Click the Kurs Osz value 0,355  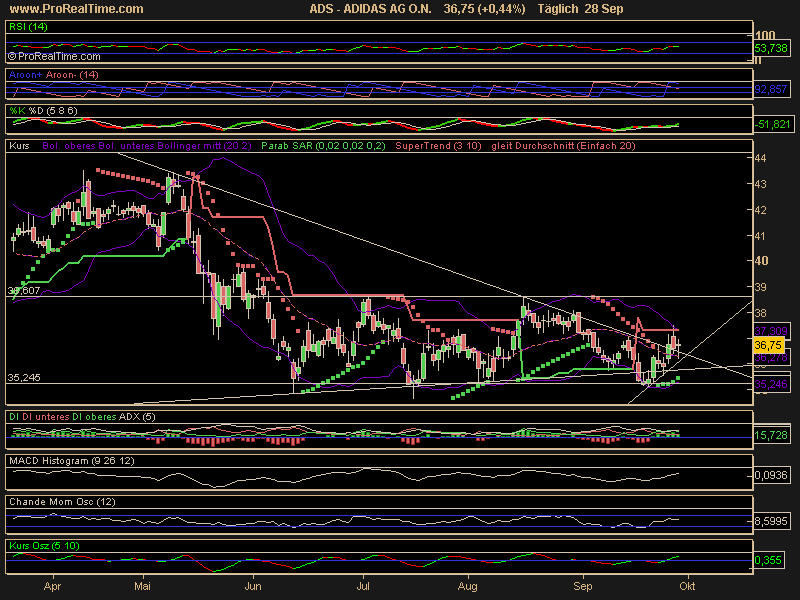tap(768, 560)
